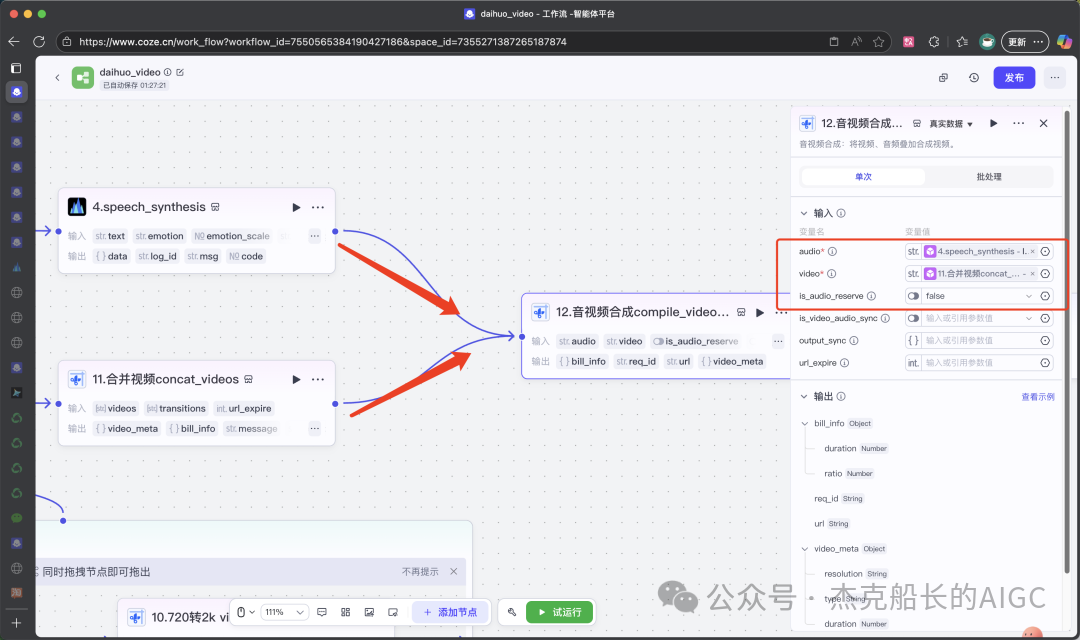Remove the 11.合并视频concat reference tag
1080x640 pixels.
click(x=1032, y=273)
